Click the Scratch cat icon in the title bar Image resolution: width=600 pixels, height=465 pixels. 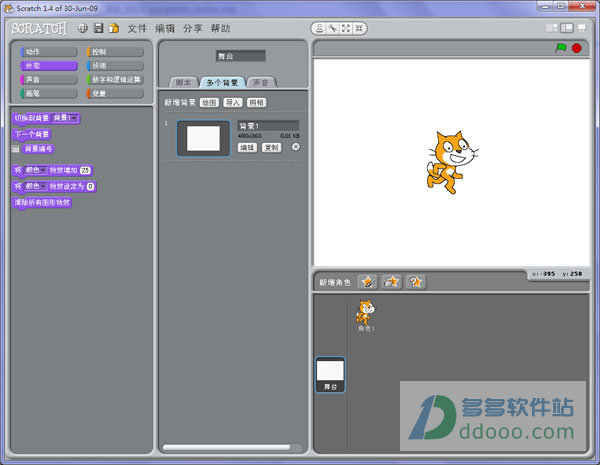click(x=9, y=8)
